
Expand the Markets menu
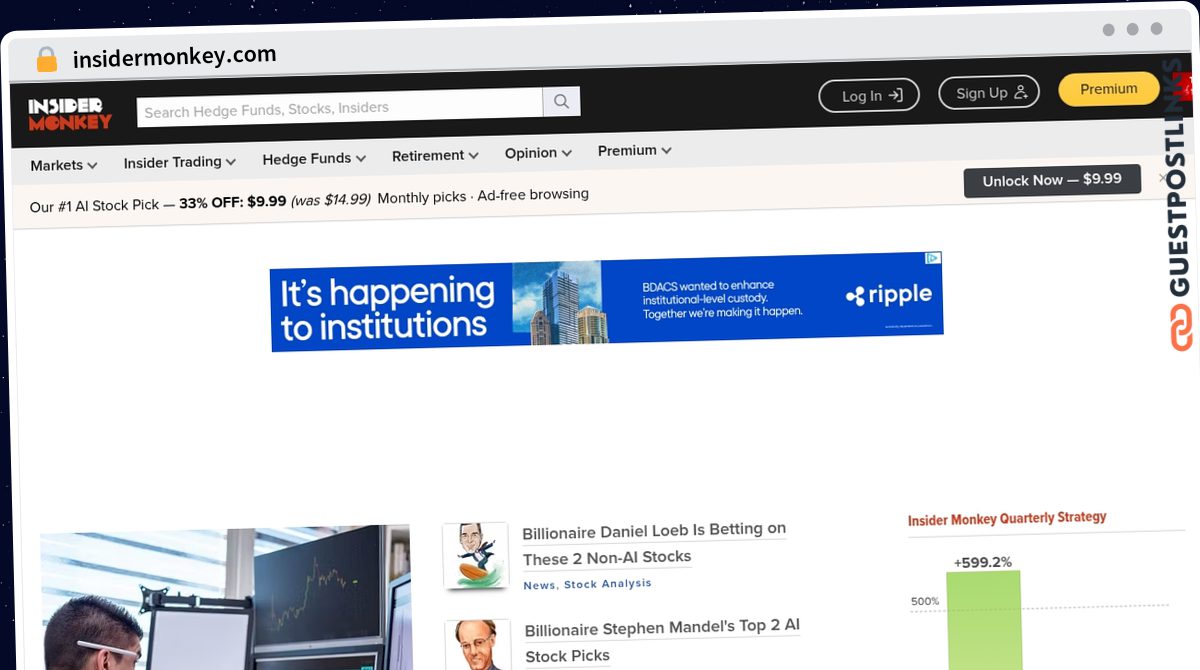64,165
